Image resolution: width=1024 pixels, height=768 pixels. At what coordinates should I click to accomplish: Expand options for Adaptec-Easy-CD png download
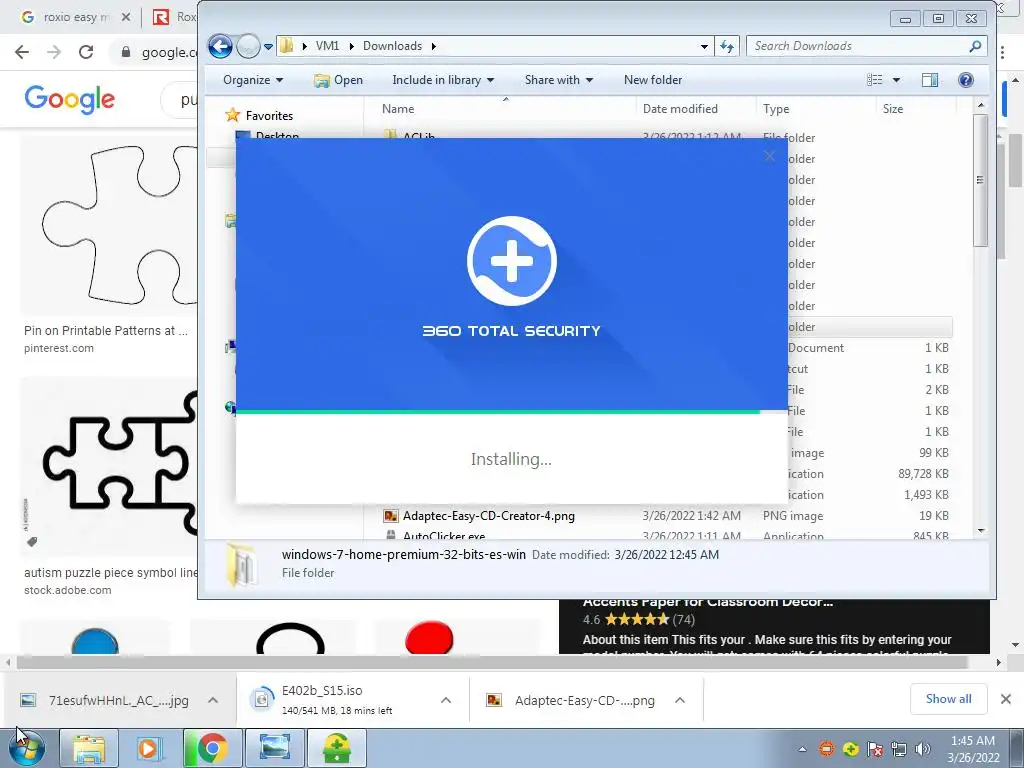(680, 700)
